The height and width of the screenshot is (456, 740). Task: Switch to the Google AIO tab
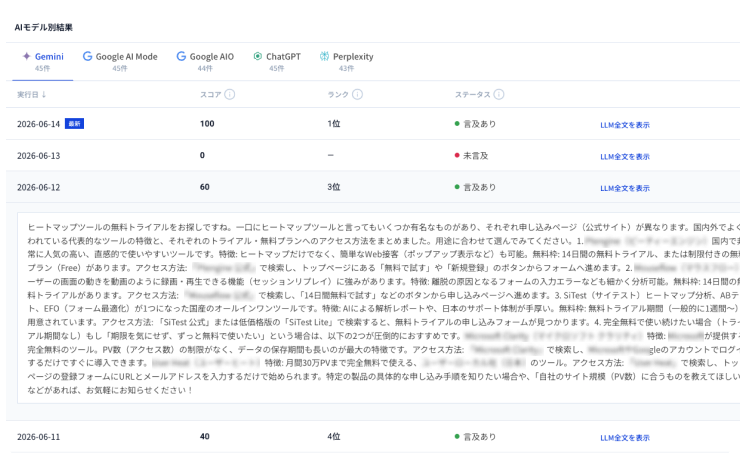tap(205, 61)
